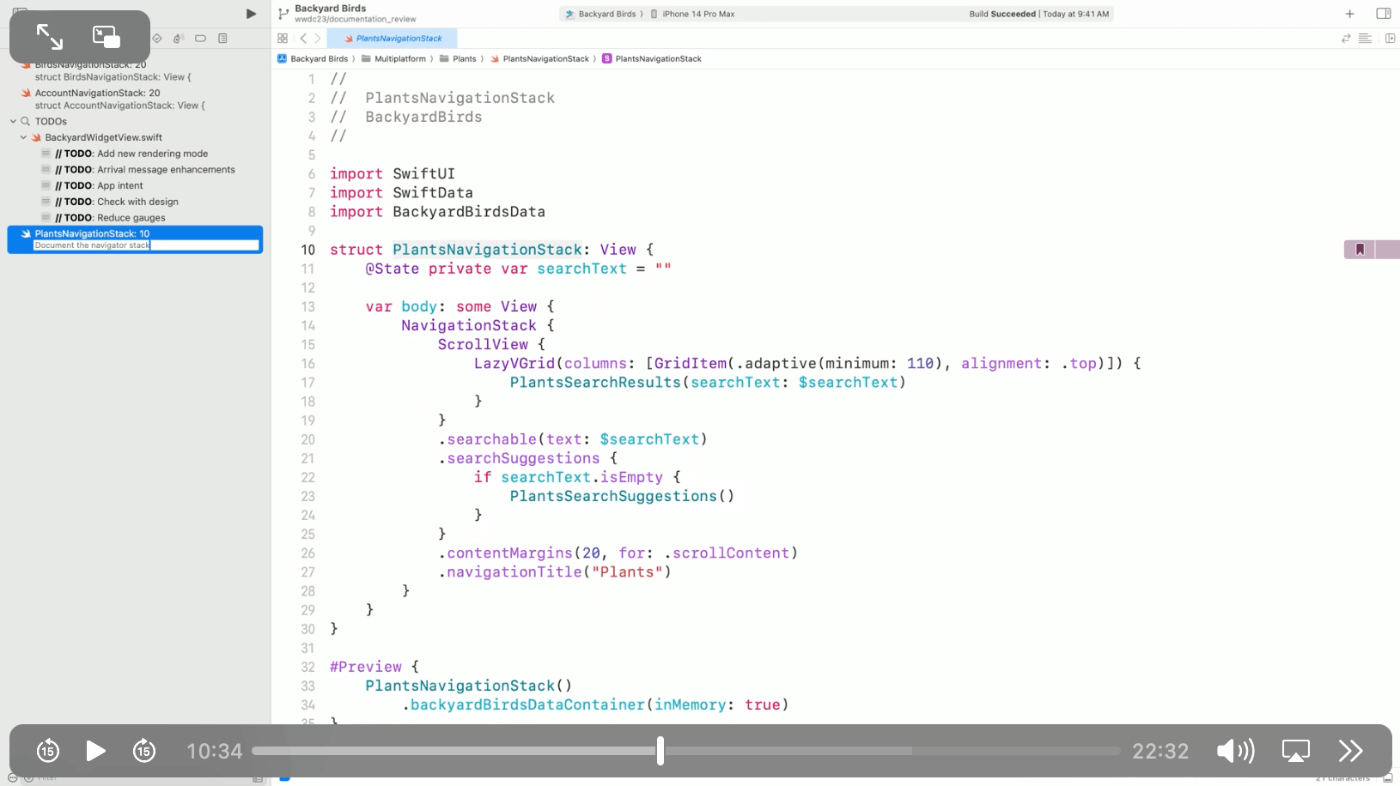
Task: Open the tests navigator diamond icon
Action: [157, 38]
